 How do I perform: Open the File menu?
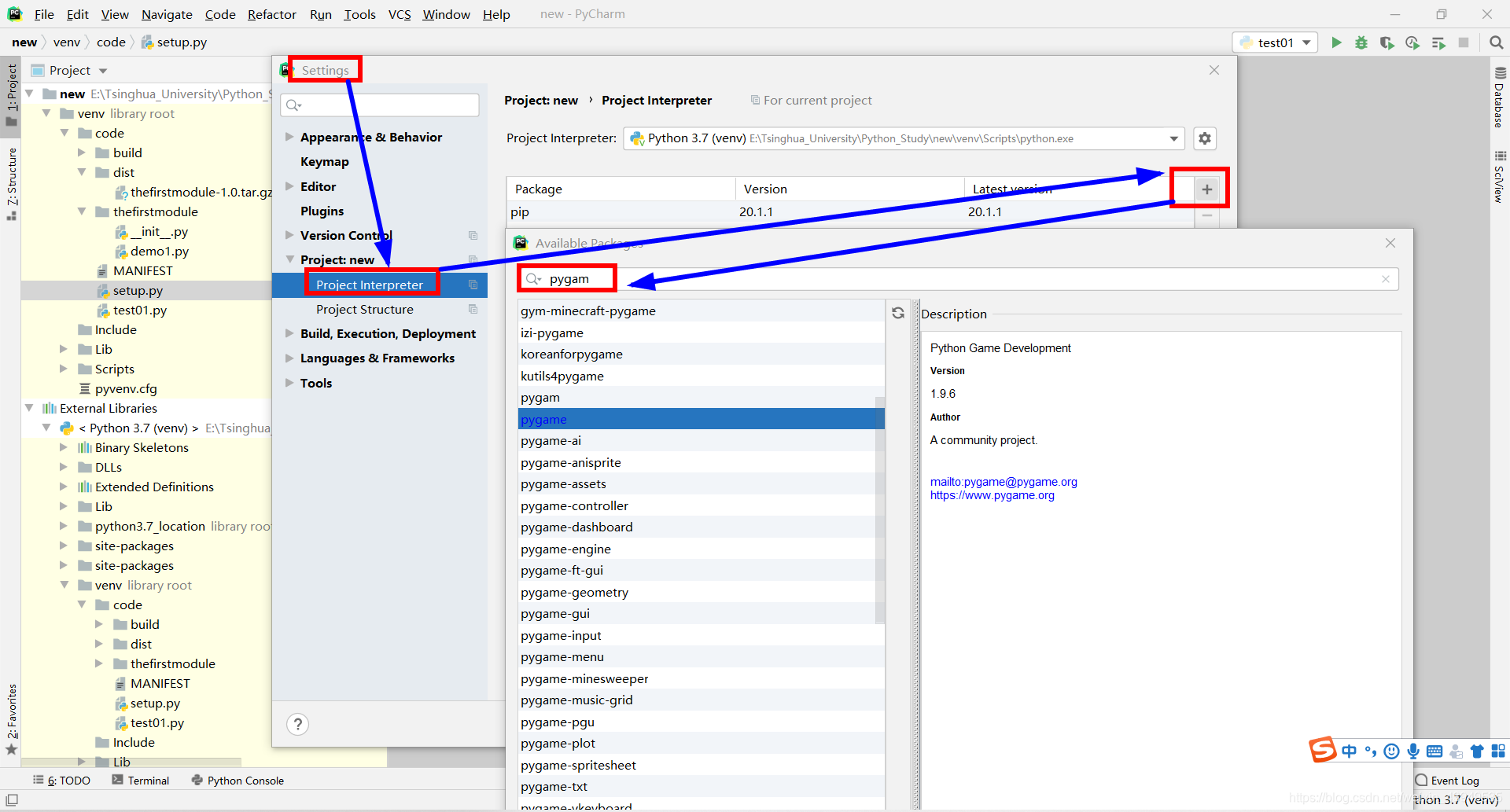pyautogui.click(x=44, y=14)
